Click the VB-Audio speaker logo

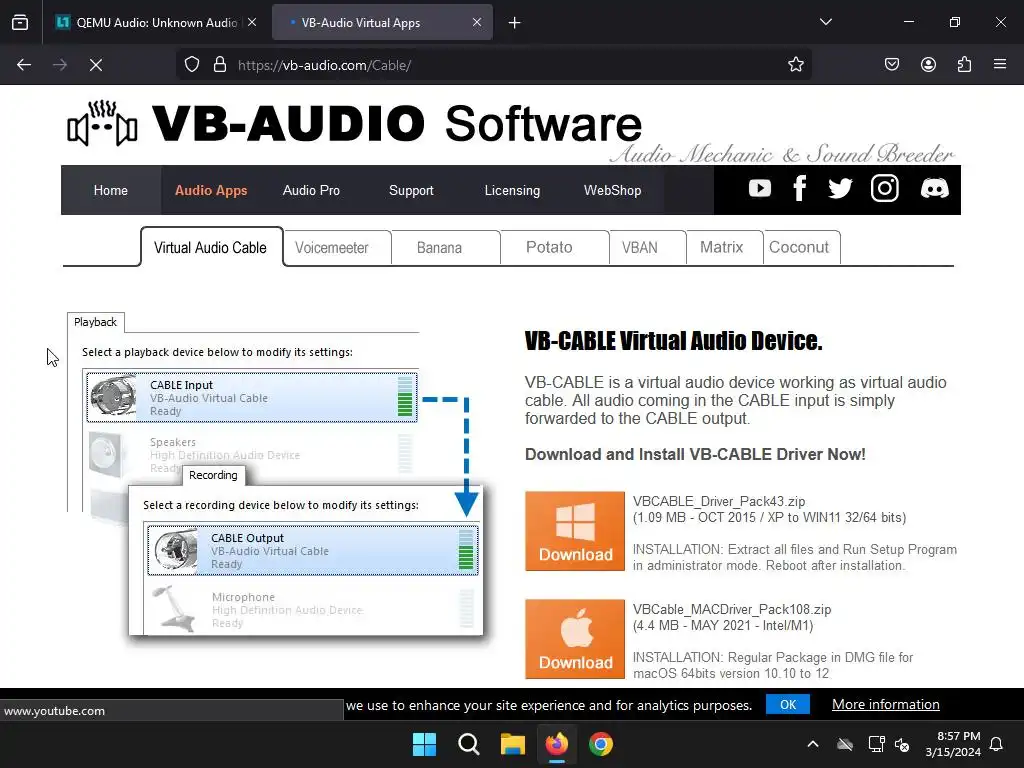pos(103,123)
